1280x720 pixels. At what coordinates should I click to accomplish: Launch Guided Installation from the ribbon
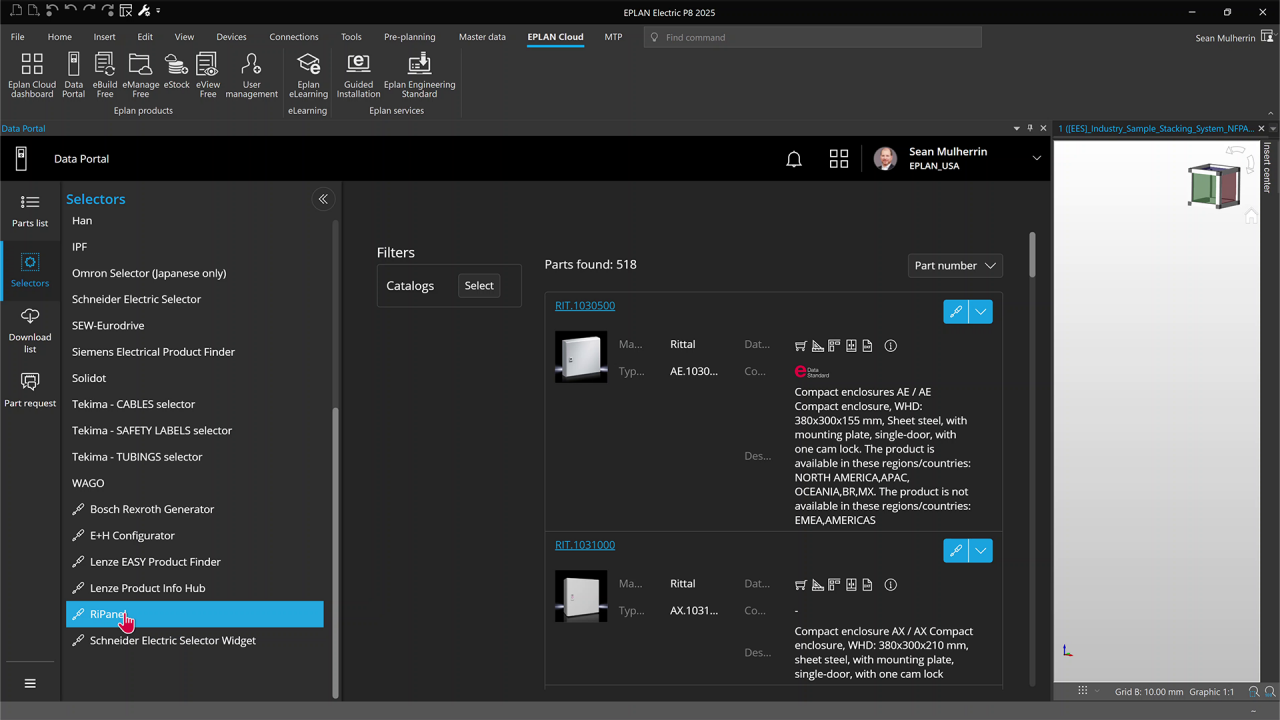pyautogui.click(x=357, y=75)
